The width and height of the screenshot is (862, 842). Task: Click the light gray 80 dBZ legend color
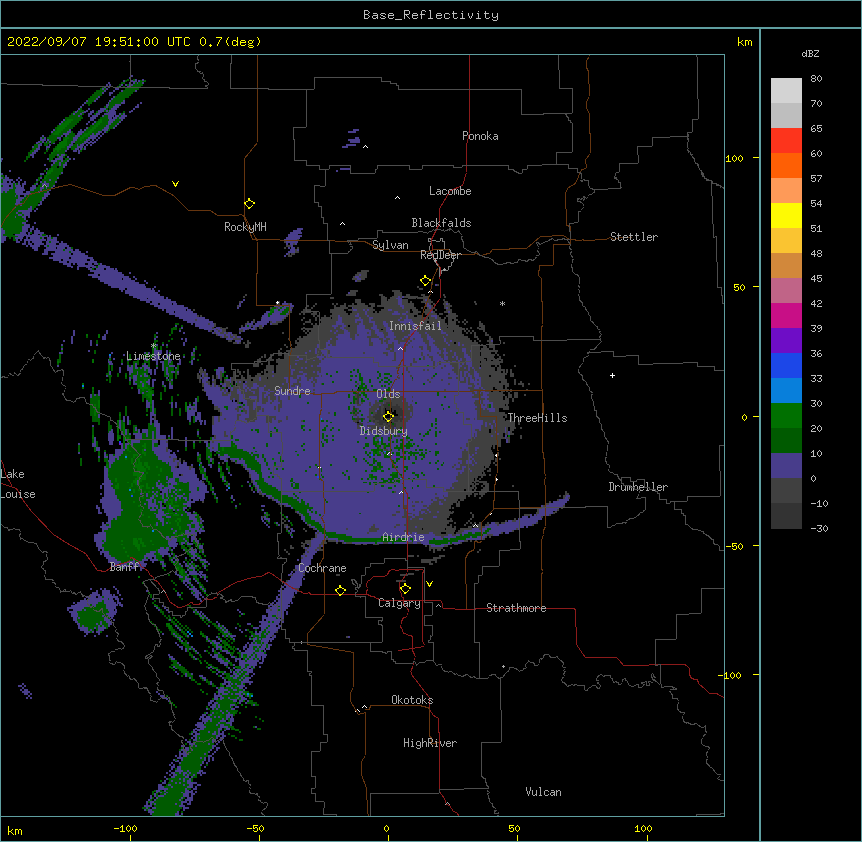coord(786,91)
